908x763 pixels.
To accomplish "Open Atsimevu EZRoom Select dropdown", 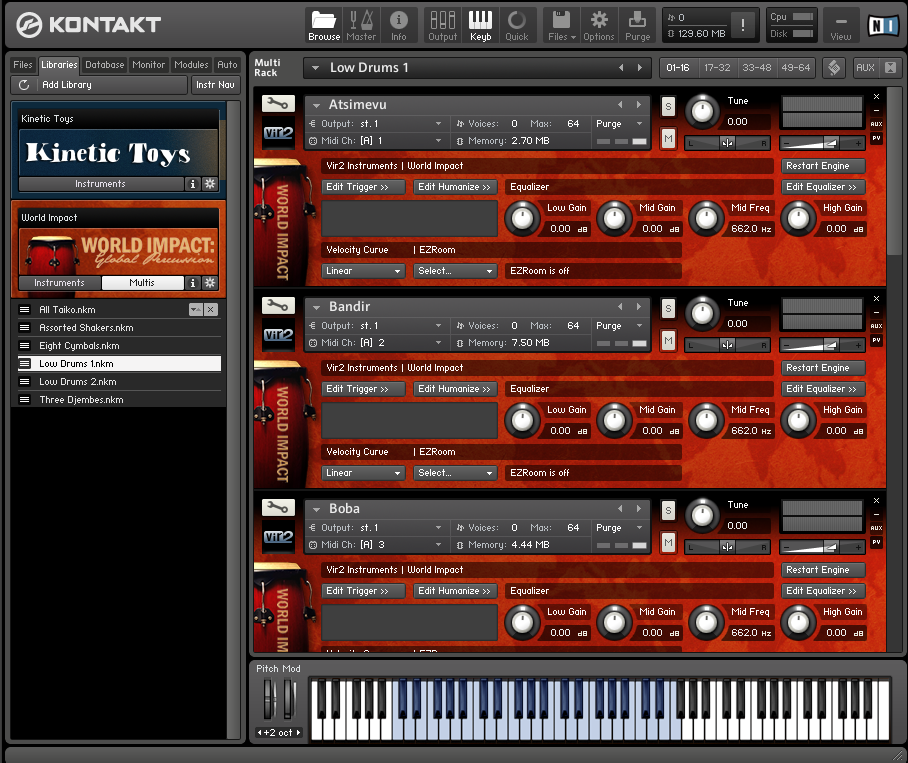I will point(455,271).
